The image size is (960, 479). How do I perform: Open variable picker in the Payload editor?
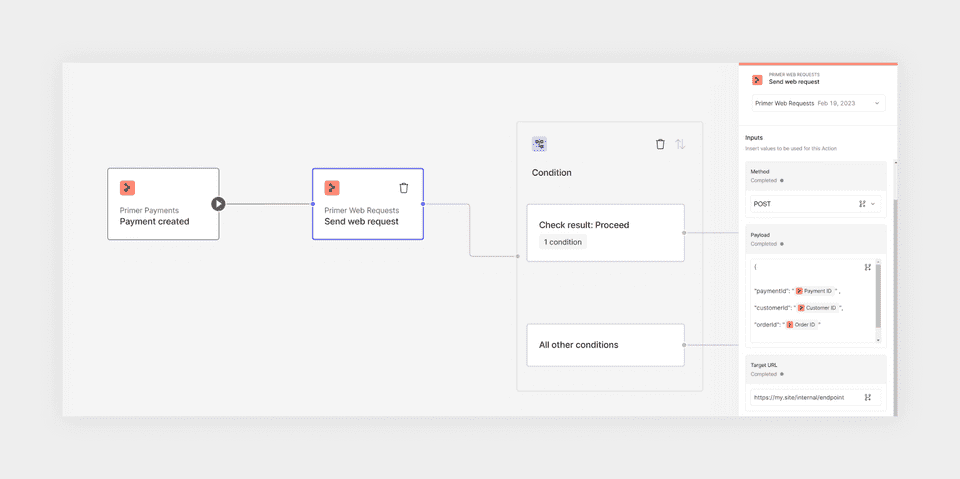[x=868, y=267]
